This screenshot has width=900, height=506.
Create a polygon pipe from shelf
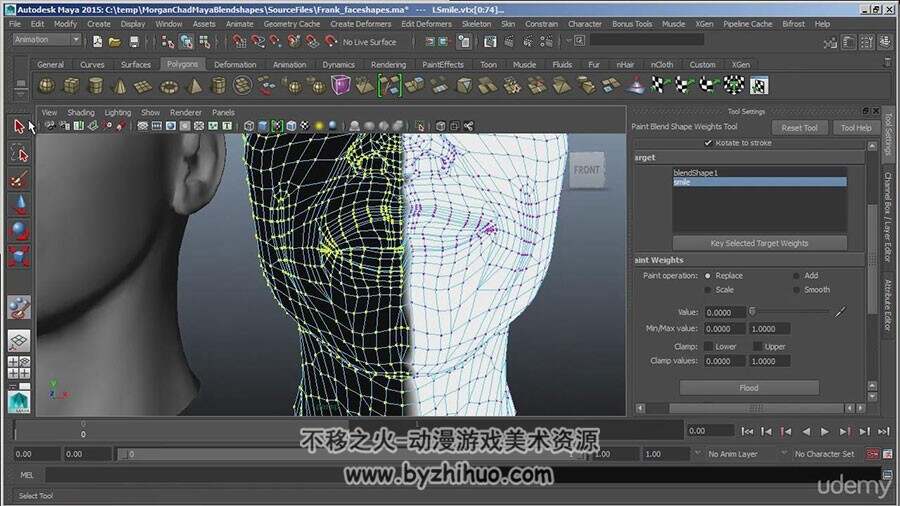point(219,86)
